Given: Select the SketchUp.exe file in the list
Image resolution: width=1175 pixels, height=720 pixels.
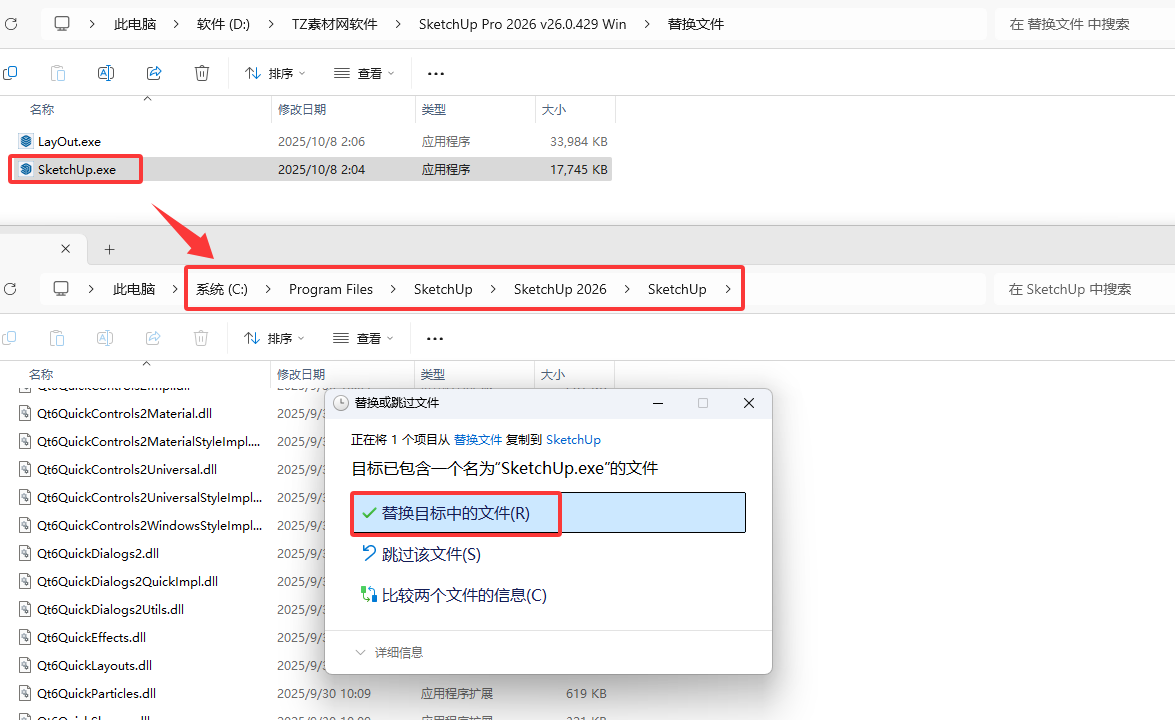Looking at the screenshot, I should [75, 169].
